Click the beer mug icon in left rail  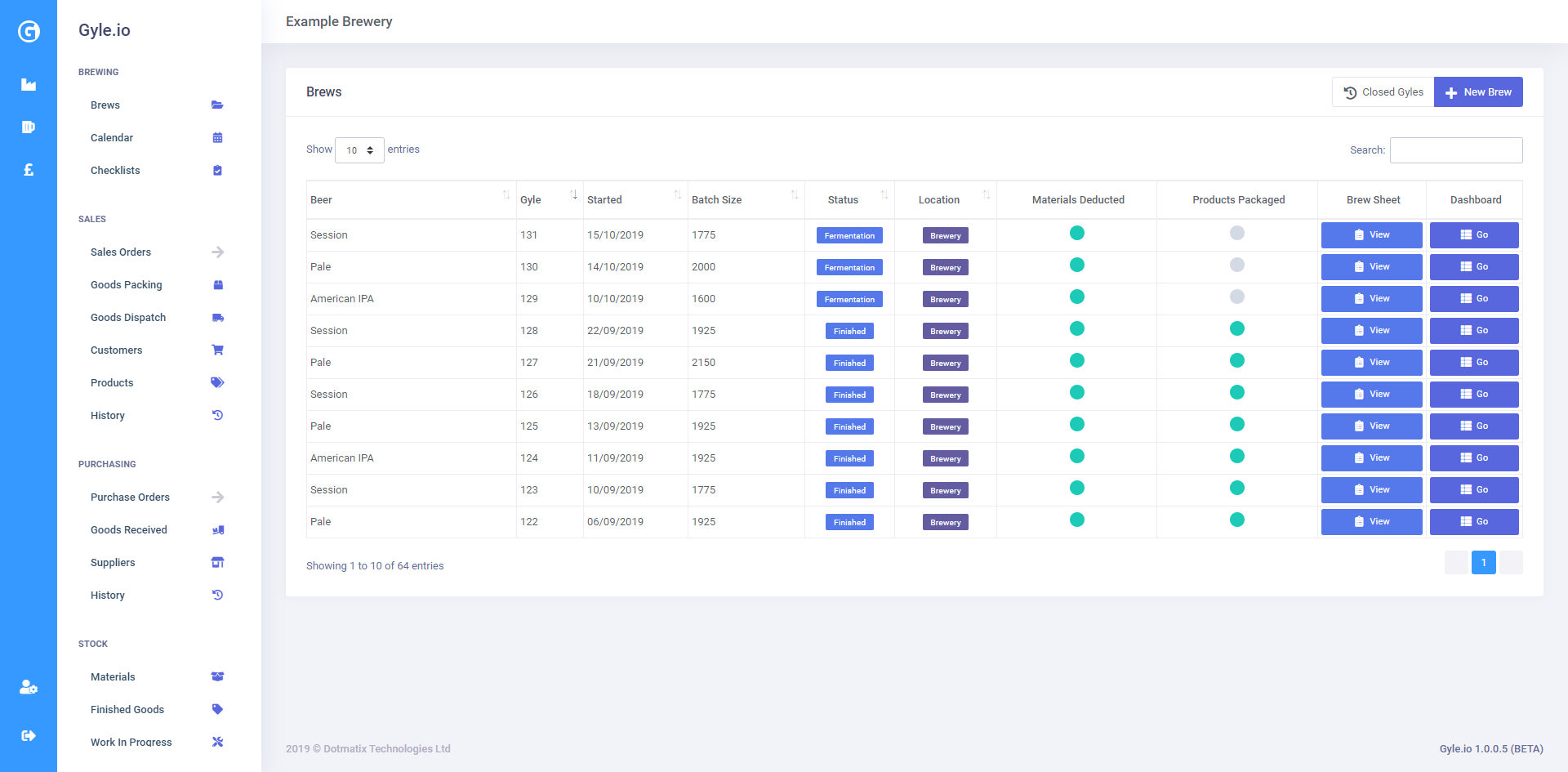coord(29,127)
